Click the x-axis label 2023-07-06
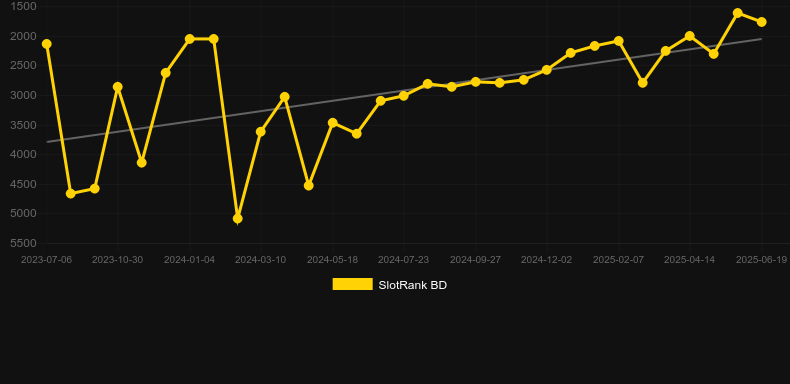Viewport: 790px width, 384px height. coord(46,260)
